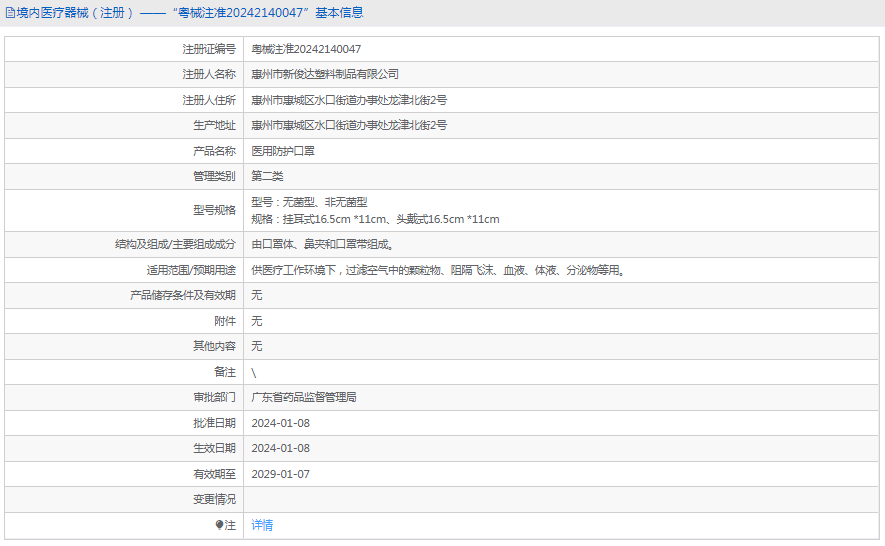885x546 pixels.
Task: Click 无 in the 附件 row
Action: (257, 321)
